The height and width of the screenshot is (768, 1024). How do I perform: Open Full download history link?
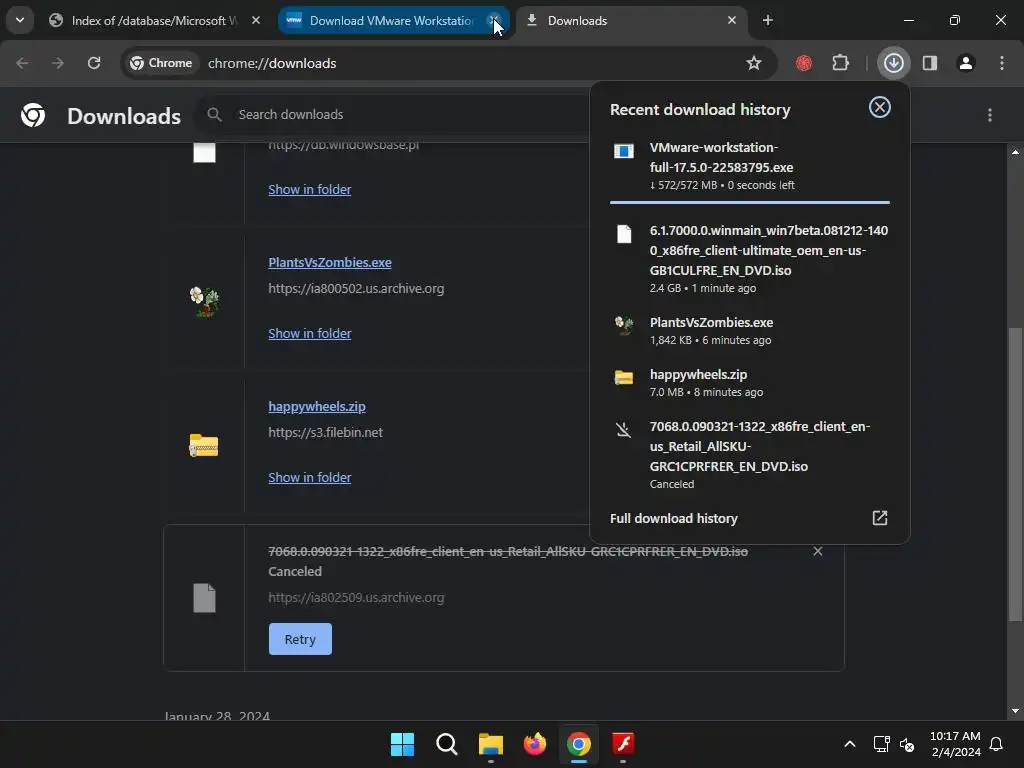point(673,519)
